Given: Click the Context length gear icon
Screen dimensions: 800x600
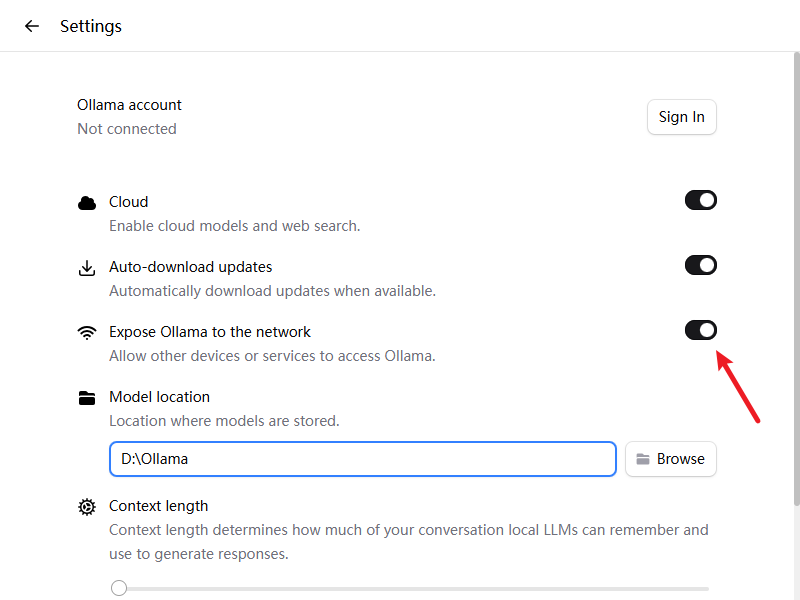Looking at the screenshot, I should click(87, 507).
